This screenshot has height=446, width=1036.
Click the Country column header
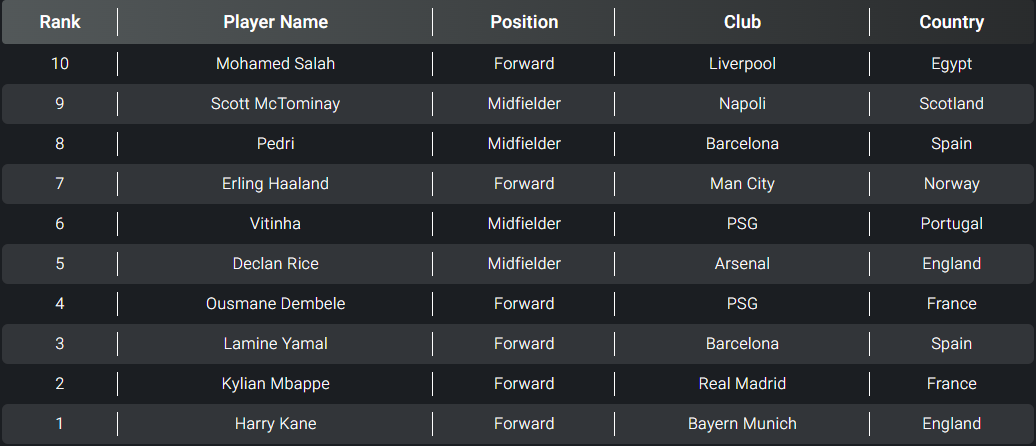(x=951, y=22)
